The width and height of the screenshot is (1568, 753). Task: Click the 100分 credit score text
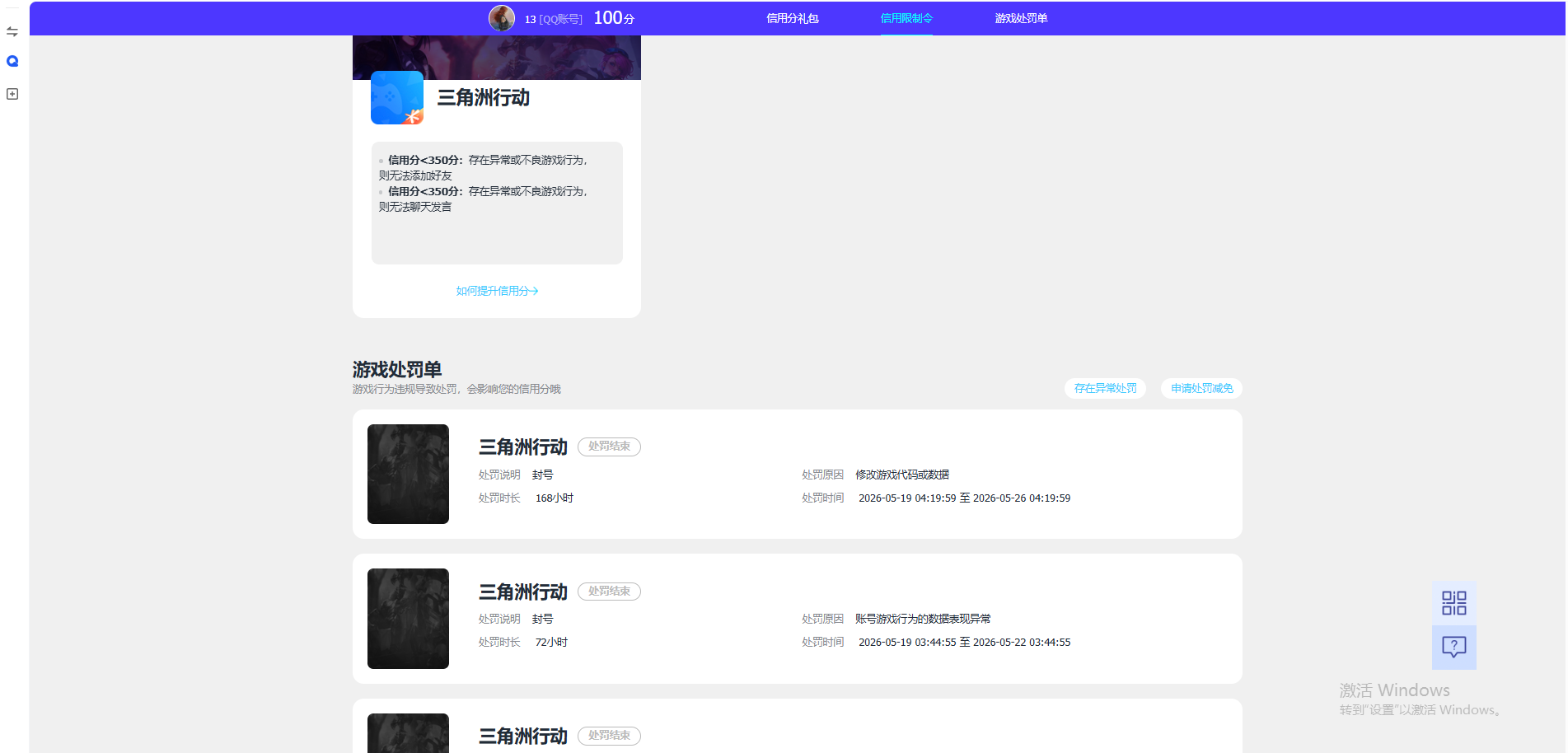[614, 18]
